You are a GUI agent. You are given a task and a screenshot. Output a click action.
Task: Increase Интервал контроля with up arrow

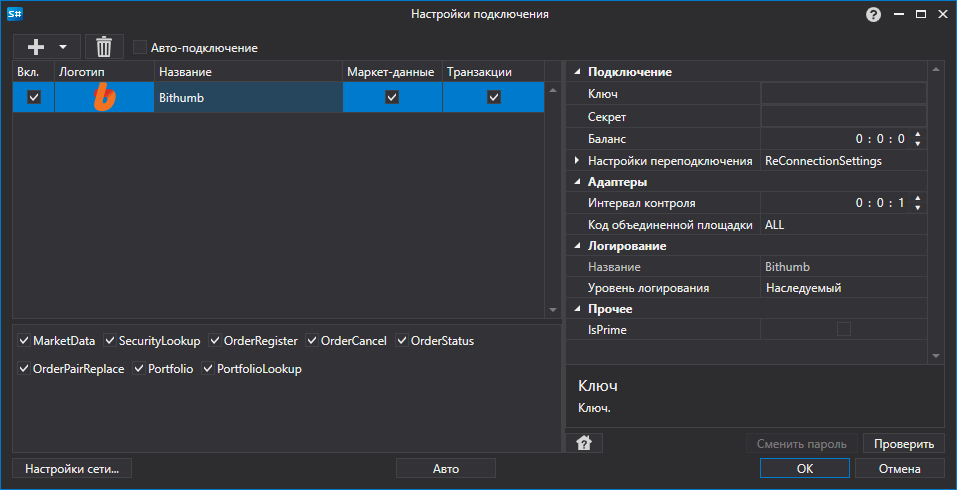(x=917, y=198)
